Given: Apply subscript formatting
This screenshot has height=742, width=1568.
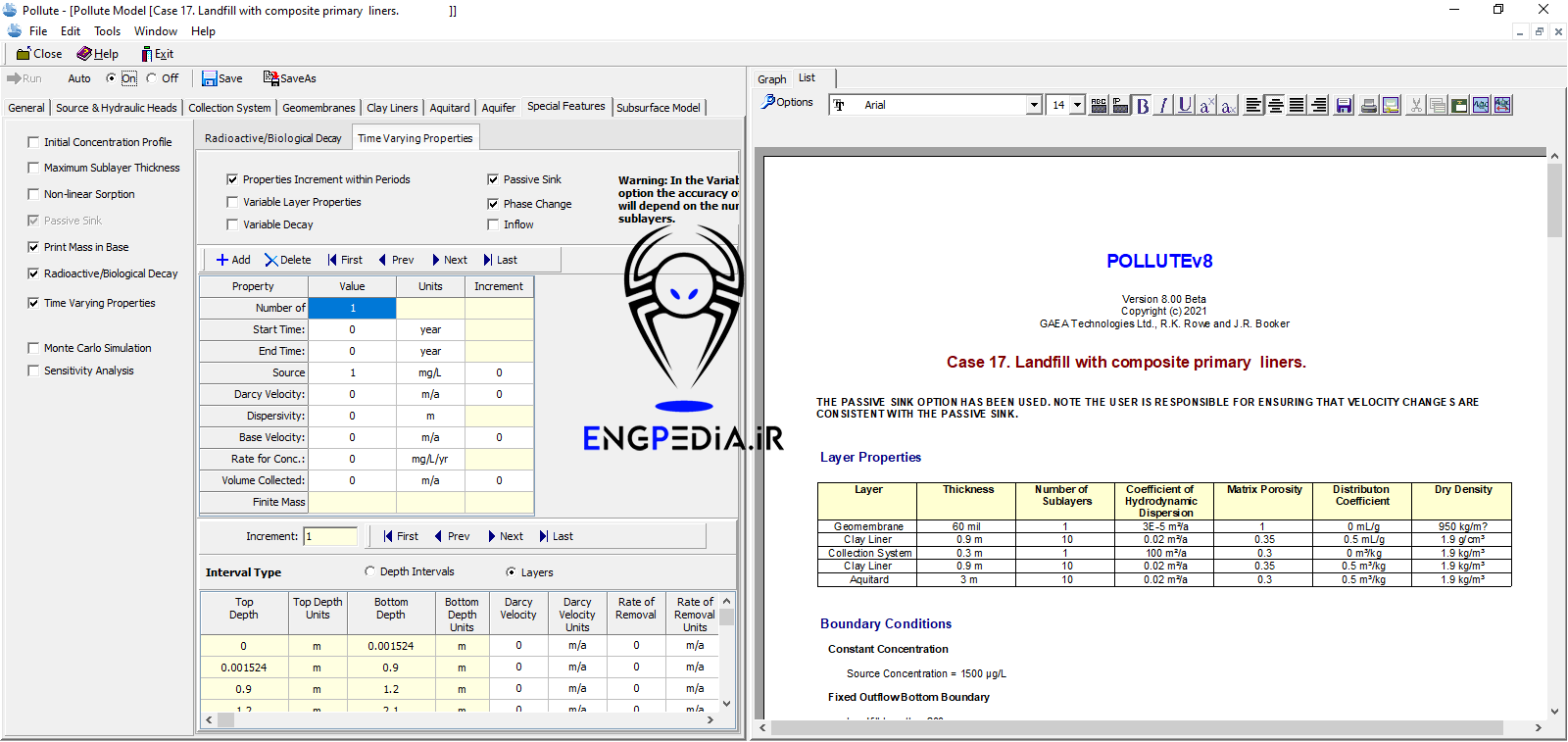Looking at the screenshot, I should click(1228, 105).
